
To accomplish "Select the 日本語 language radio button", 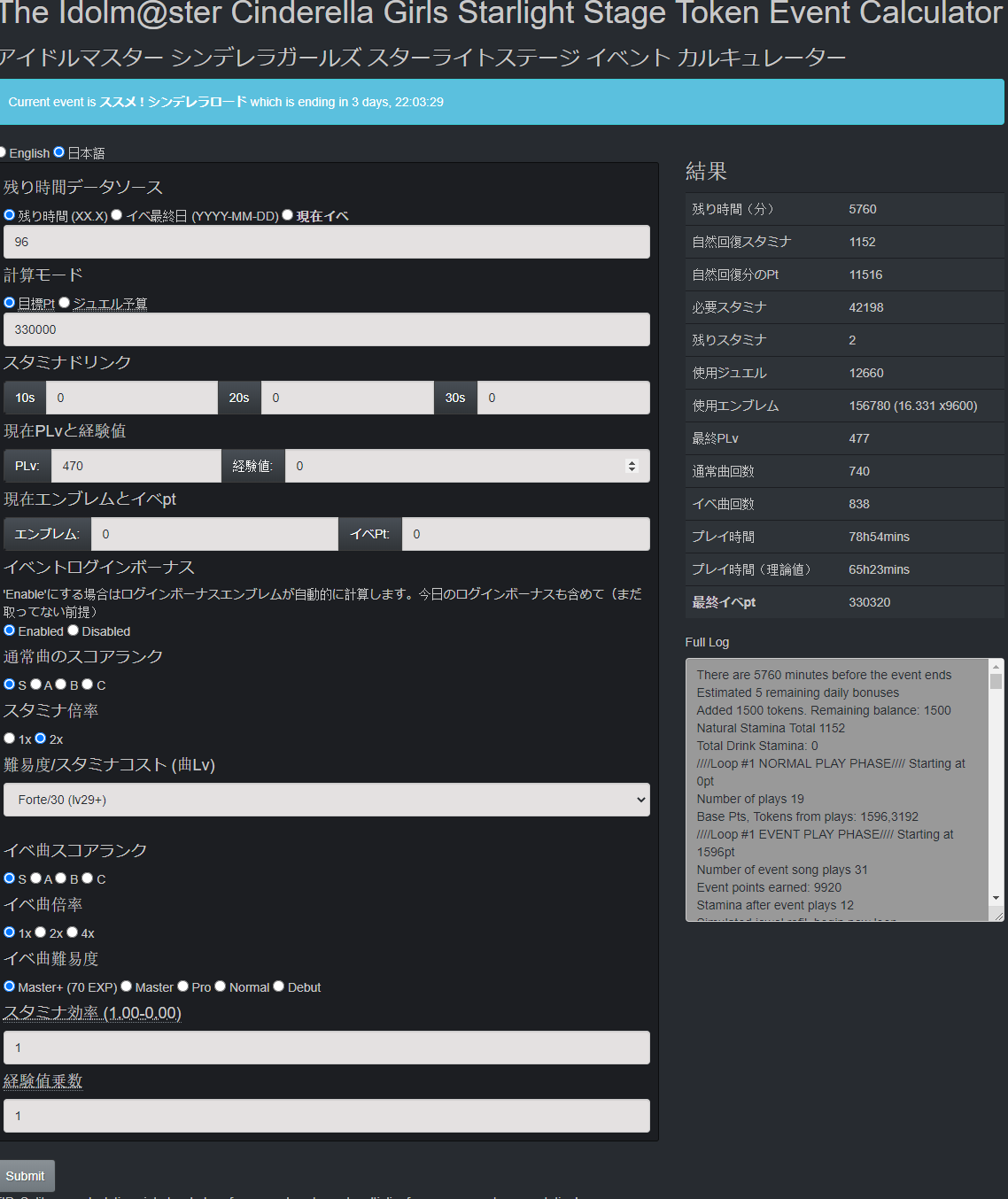I will point(59,152).
